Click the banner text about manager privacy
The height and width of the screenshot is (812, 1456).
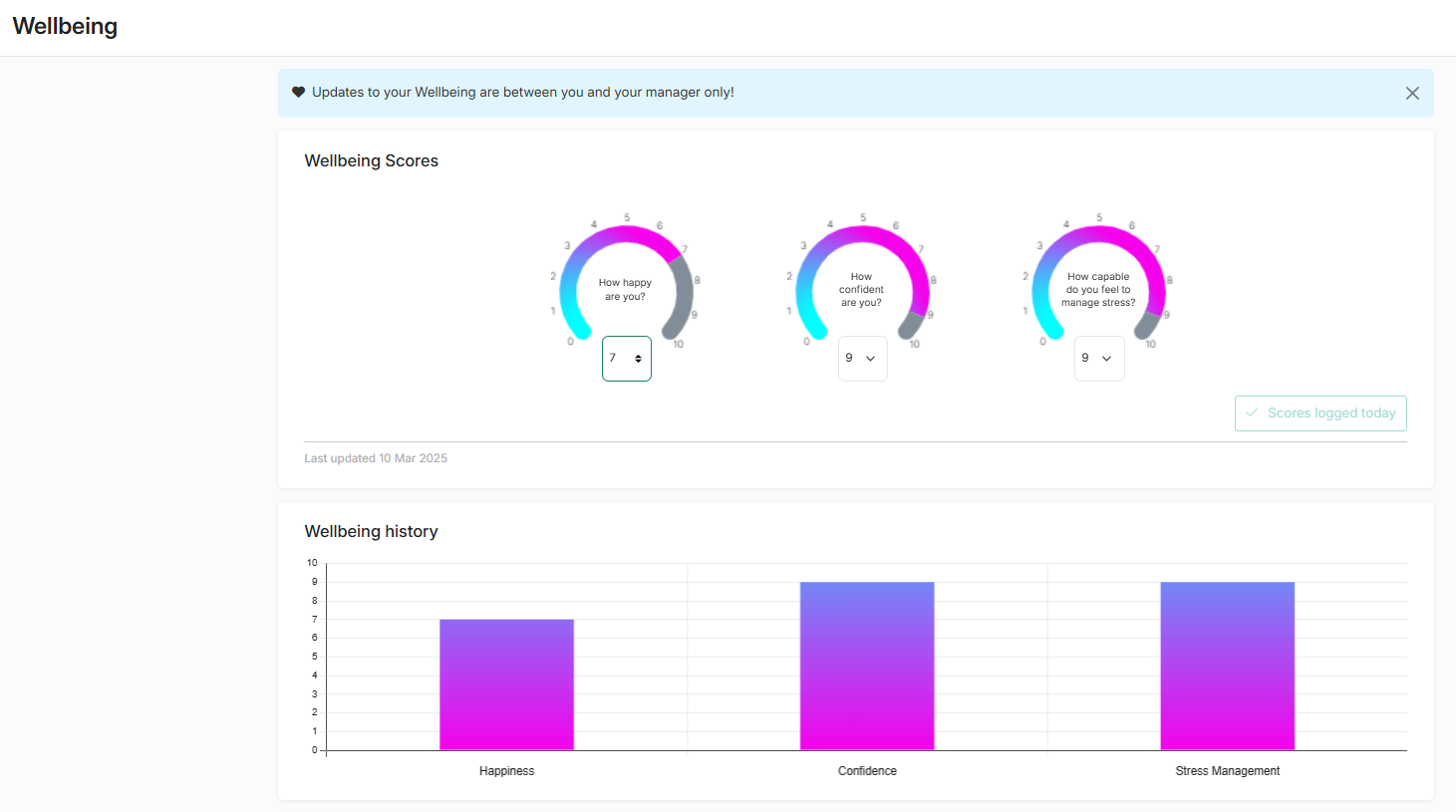point(523,92)
